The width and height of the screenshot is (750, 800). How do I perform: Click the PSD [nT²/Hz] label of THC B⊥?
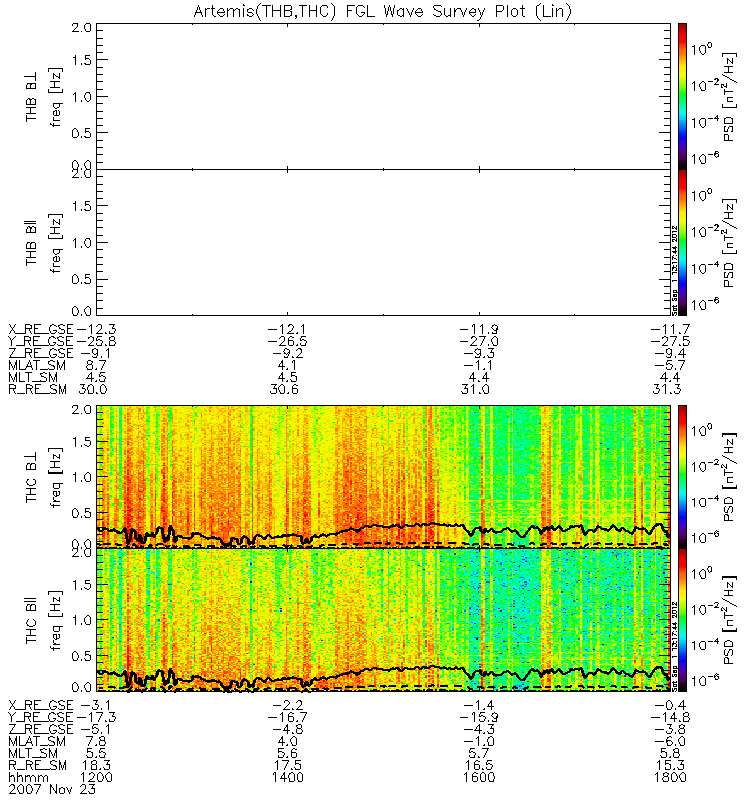coord(730,477)
